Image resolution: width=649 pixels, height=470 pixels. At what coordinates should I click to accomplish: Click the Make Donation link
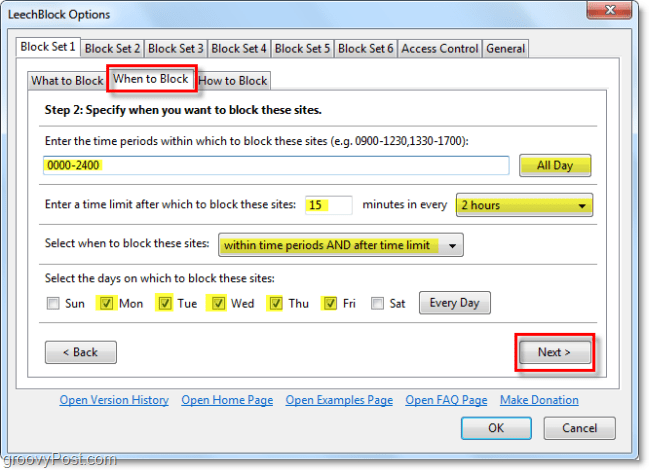pyautogui.click(x=539, y=400)
